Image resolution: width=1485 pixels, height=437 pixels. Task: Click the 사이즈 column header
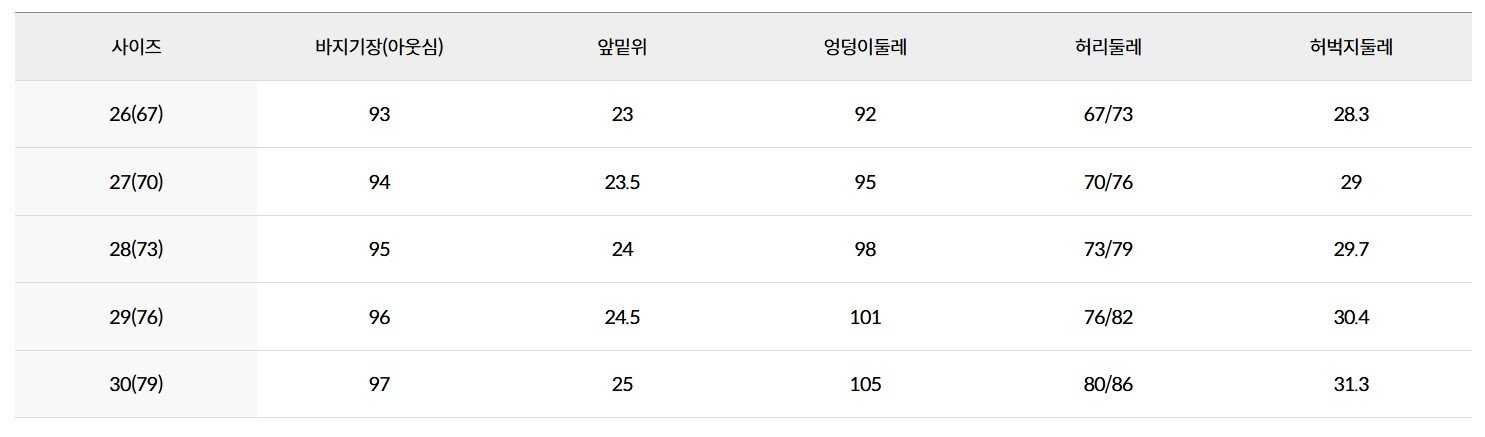(x=136, y=47)
